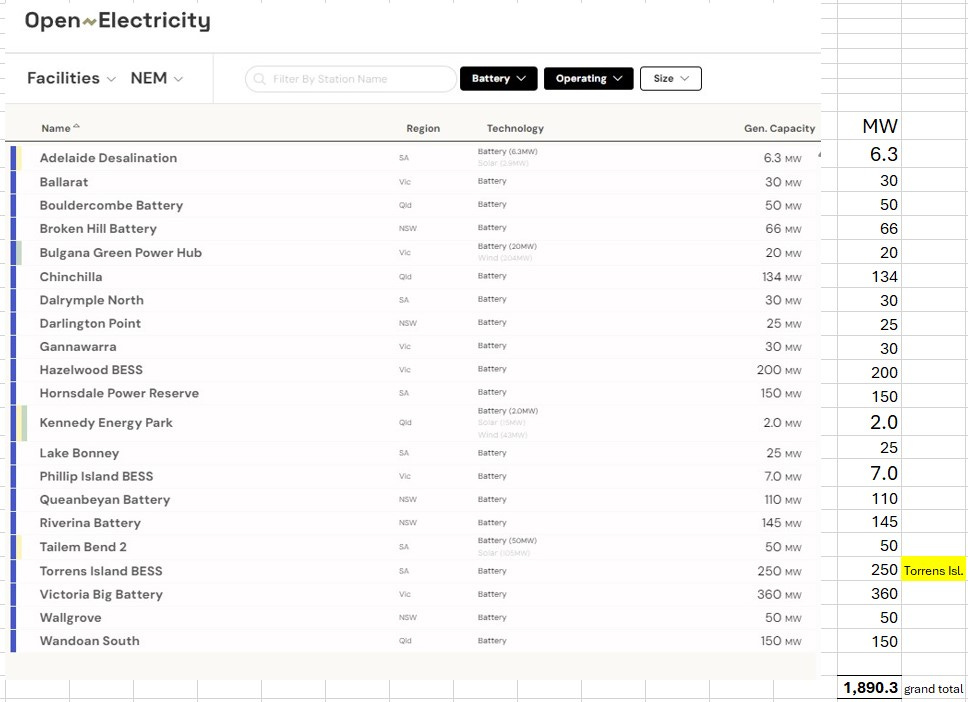The image size is (968, 702).
Task: Open the Bouldercombe Battery facility
Action: (x=111, y=206)
